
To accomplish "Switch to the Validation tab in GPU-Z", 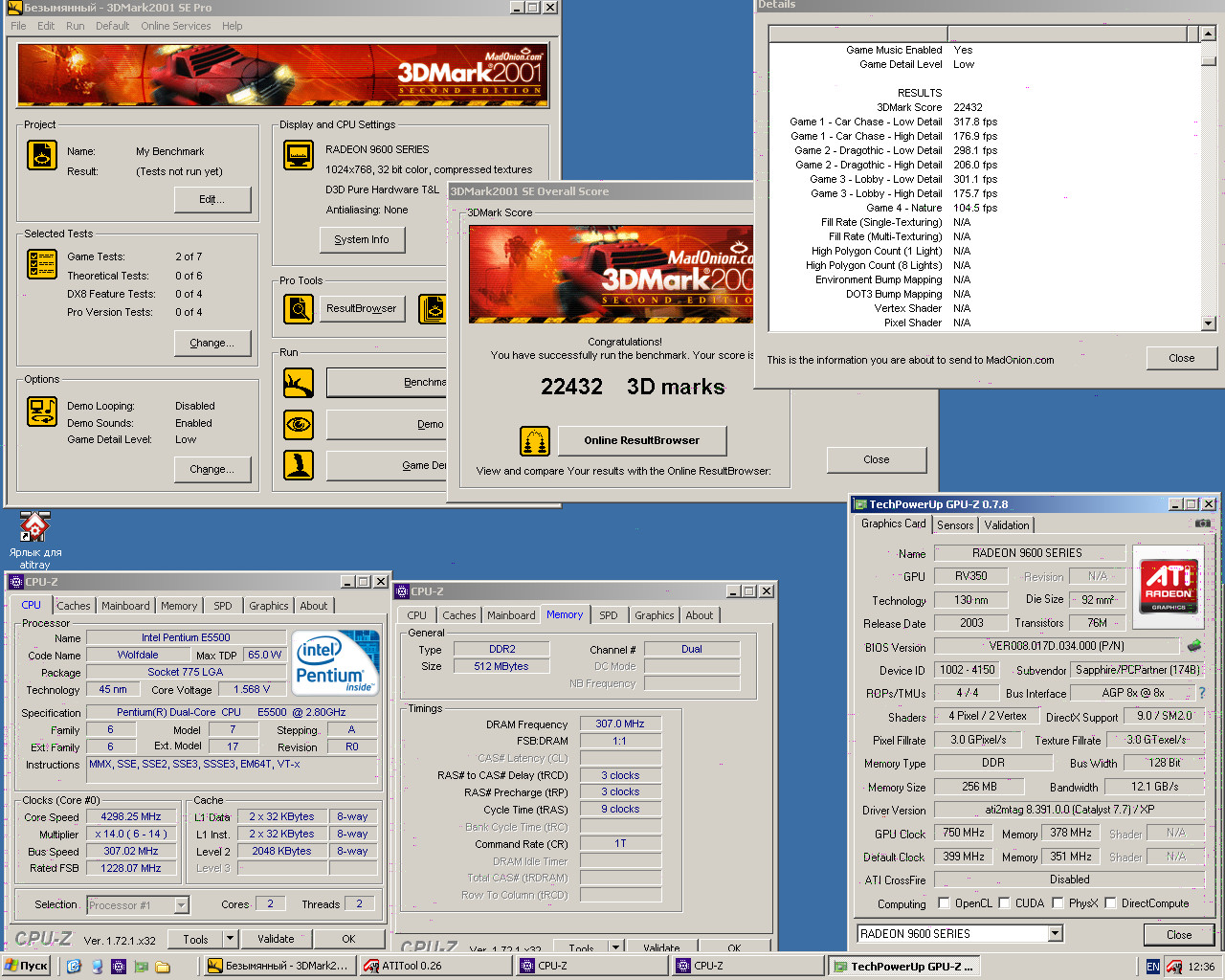I will coord(1007,524).
